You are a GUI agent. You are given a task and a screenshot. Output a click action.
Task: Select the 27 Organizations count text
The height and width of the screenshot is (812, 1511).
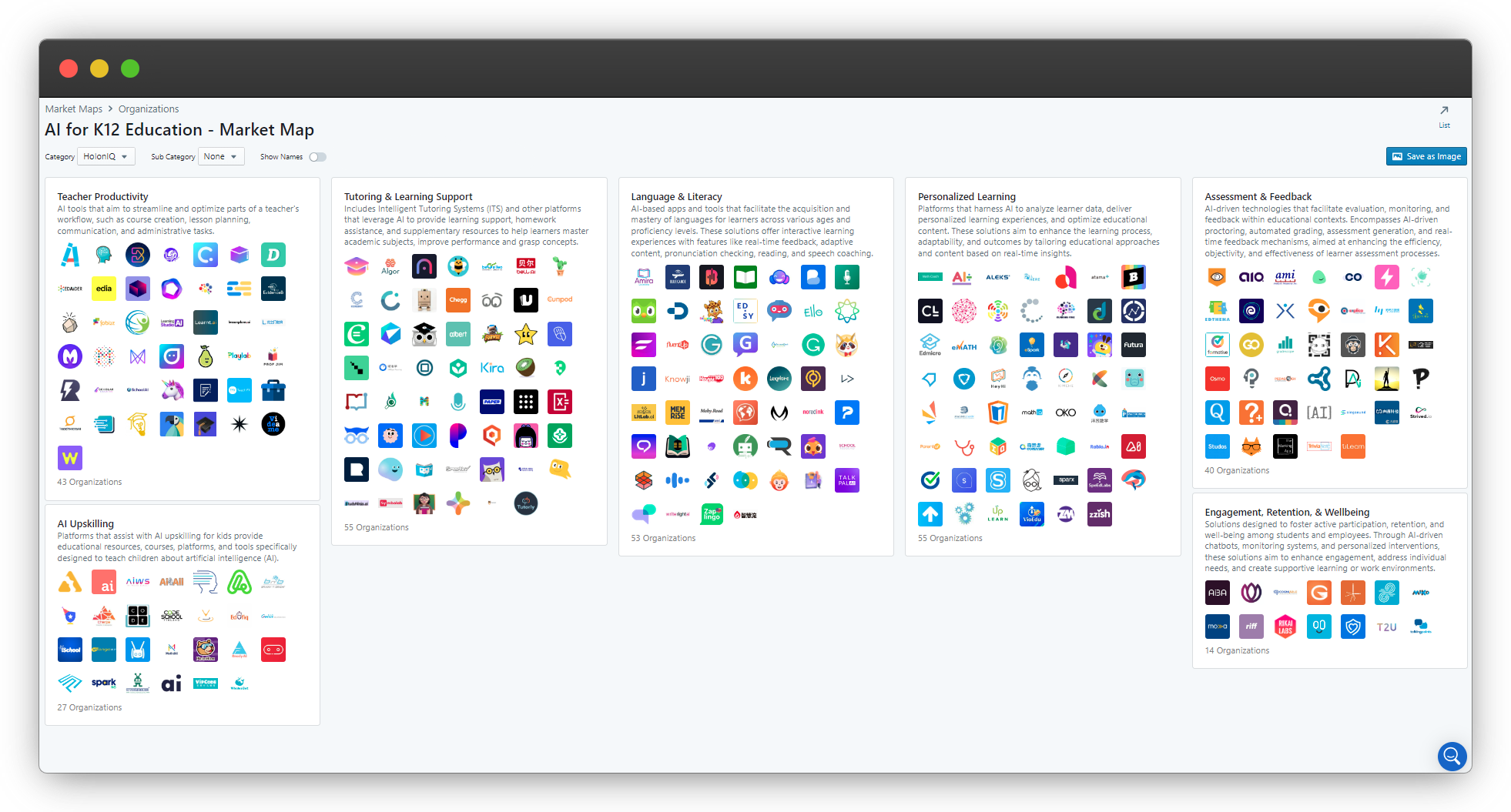(89, 708)
